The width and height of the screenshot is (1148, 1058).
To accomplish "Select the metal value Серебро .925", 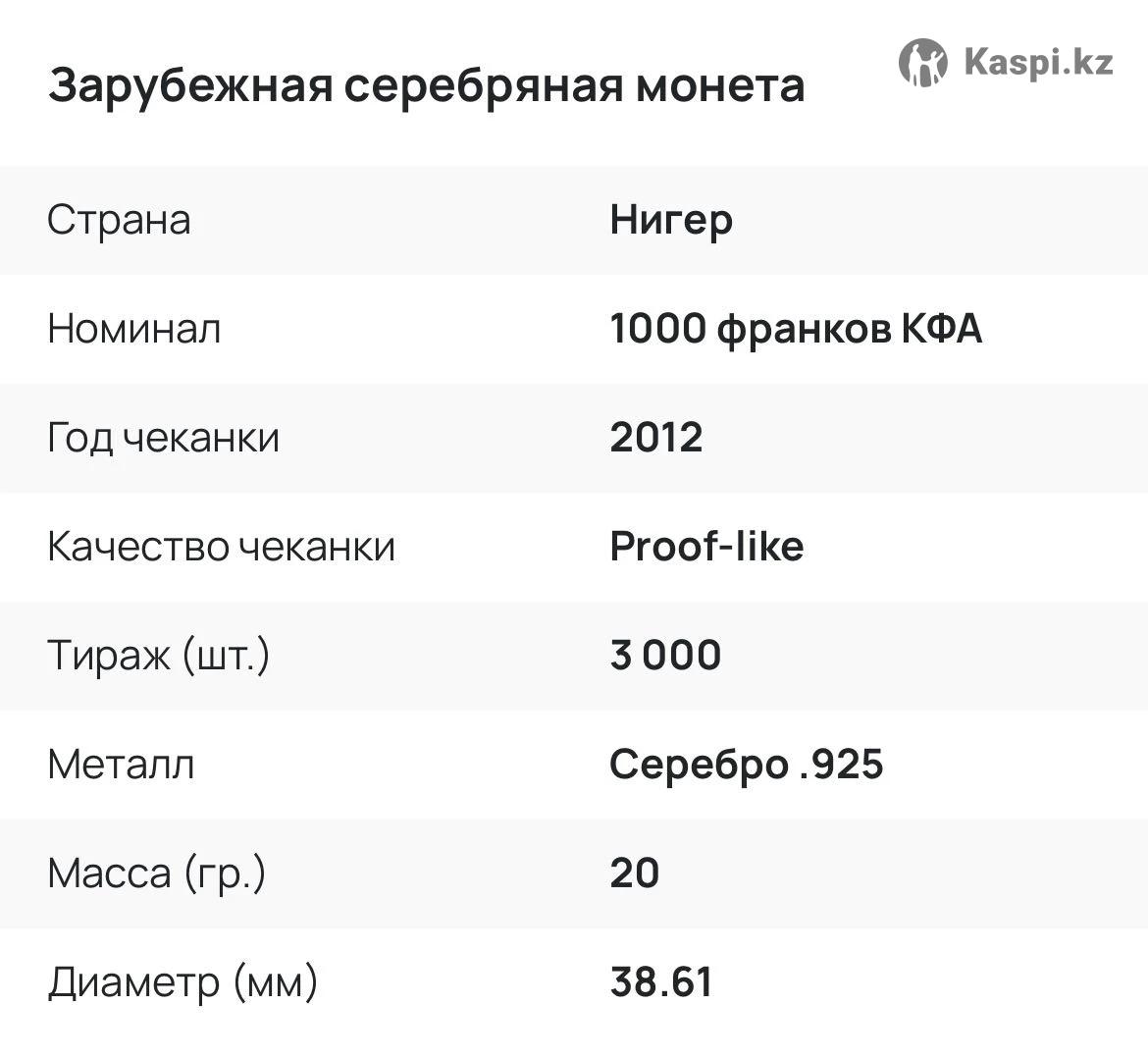I will pos(746,765).
